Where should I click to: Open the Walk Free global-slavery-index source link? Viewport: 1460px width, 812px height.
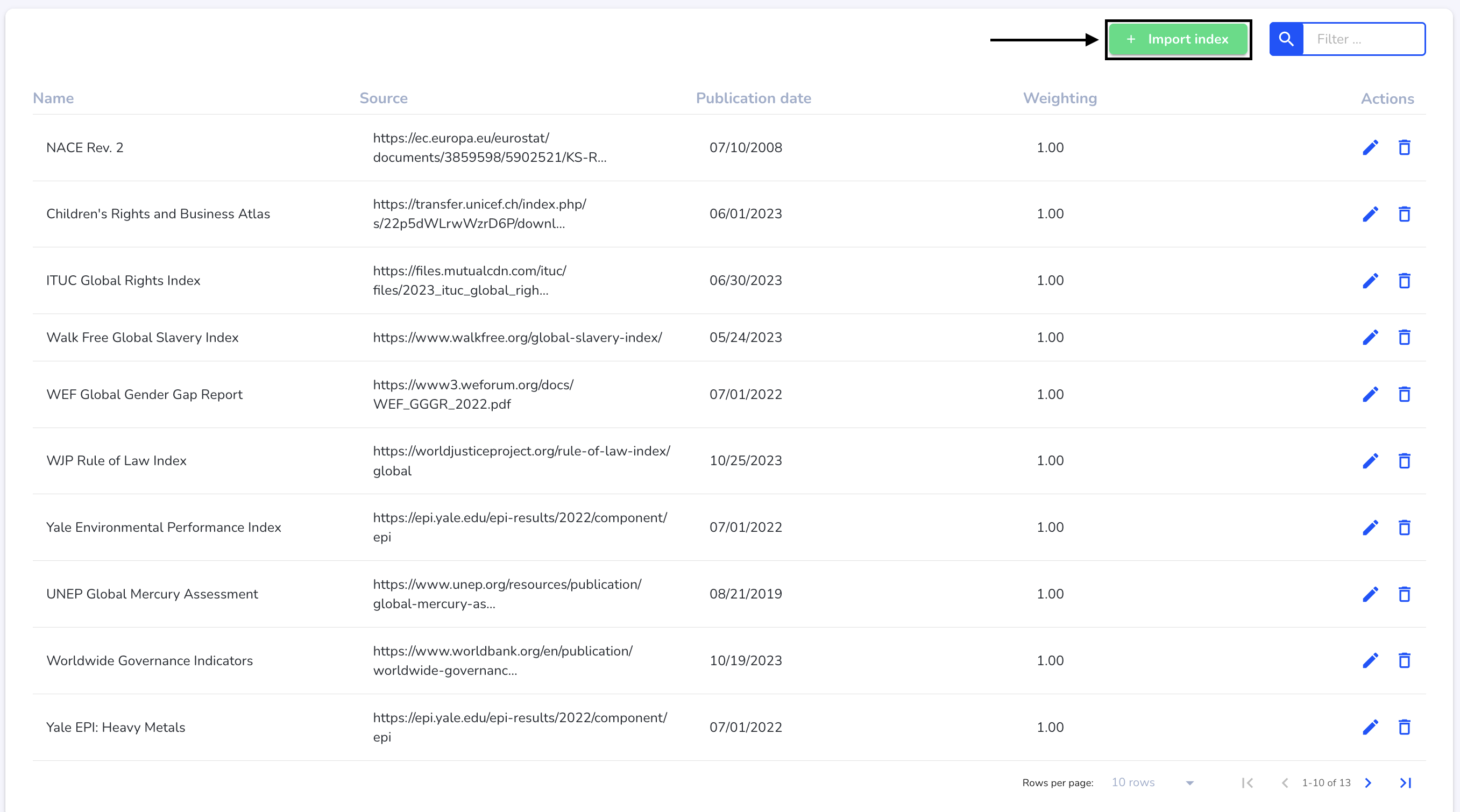coord(517,337)
